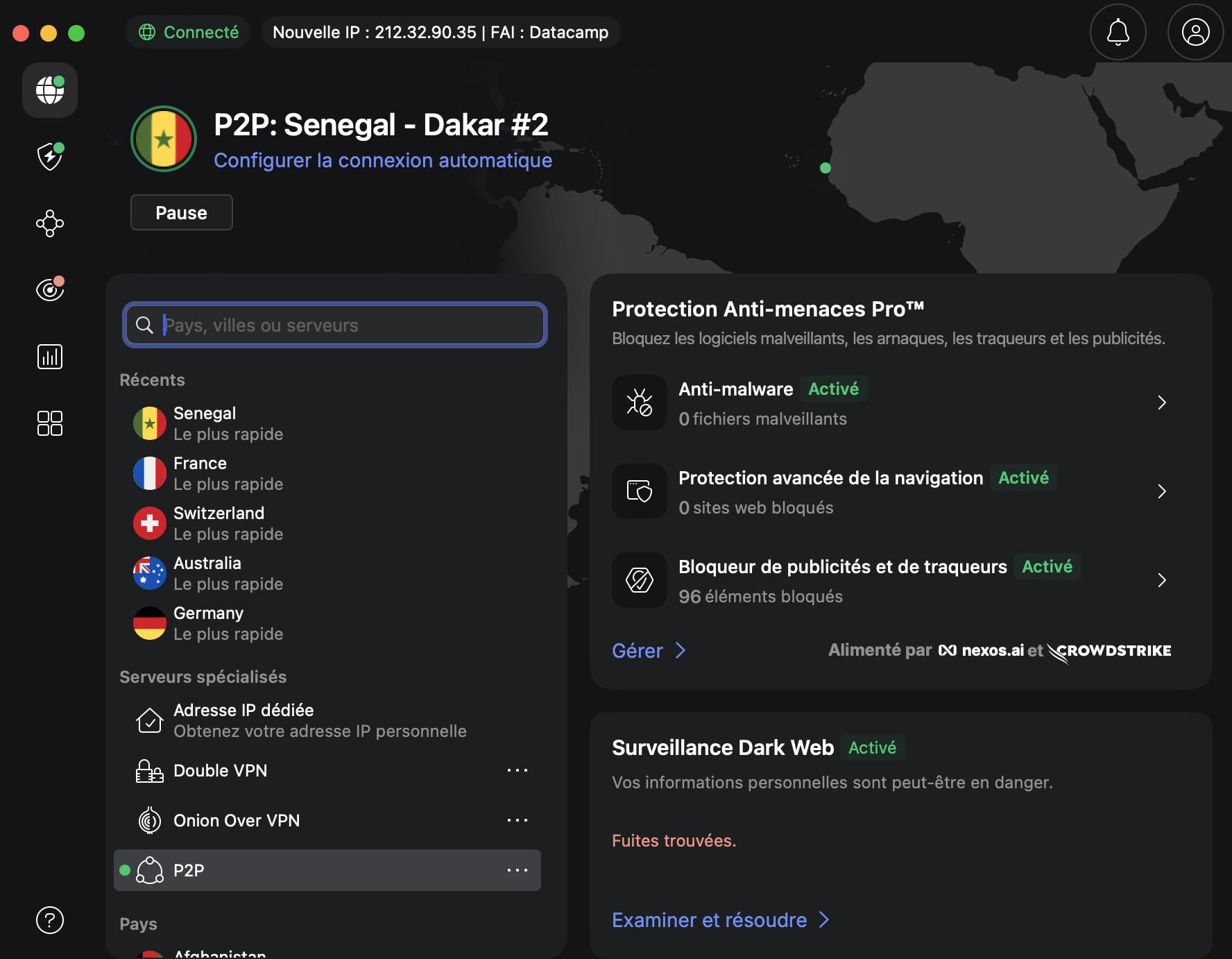This screenshot has height=959, width=1232.
Task: Expand Bloqueur de publicités details
Action: click(1162, 580)
